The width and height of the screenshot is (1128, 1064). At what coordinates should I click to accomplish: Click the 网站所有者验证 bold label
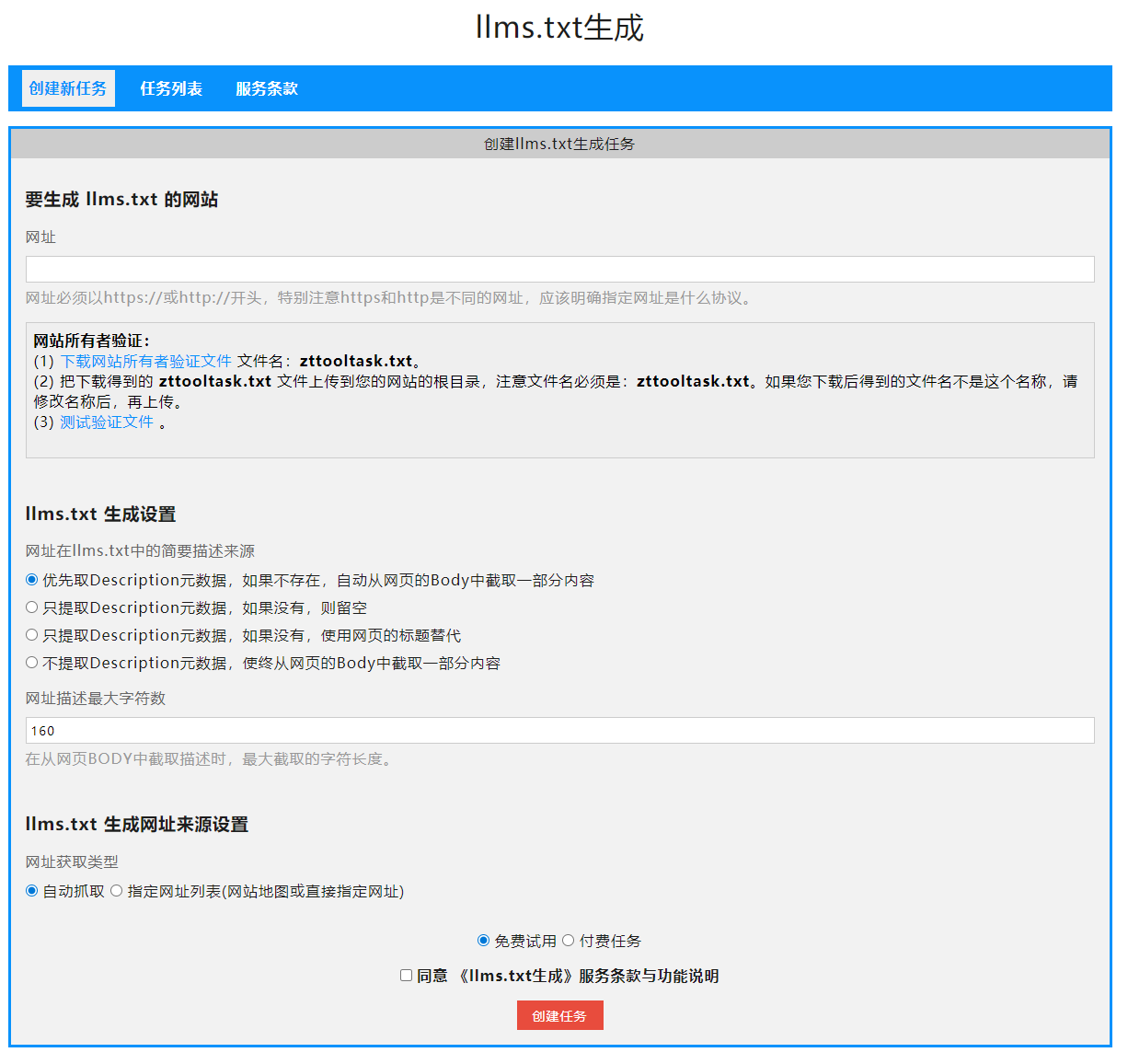point(92,341)
